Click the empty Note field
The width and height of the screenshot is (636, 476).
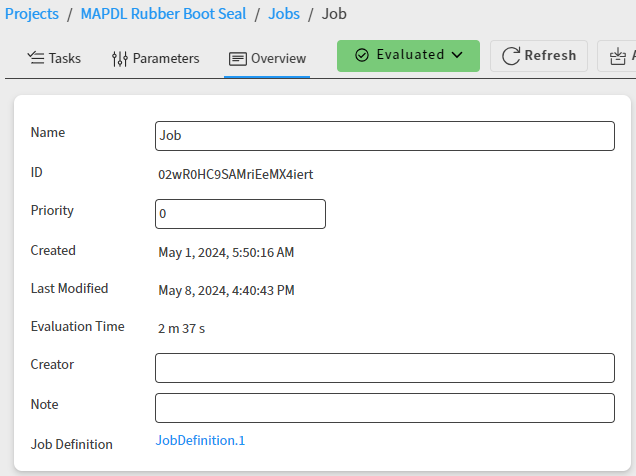384,408
